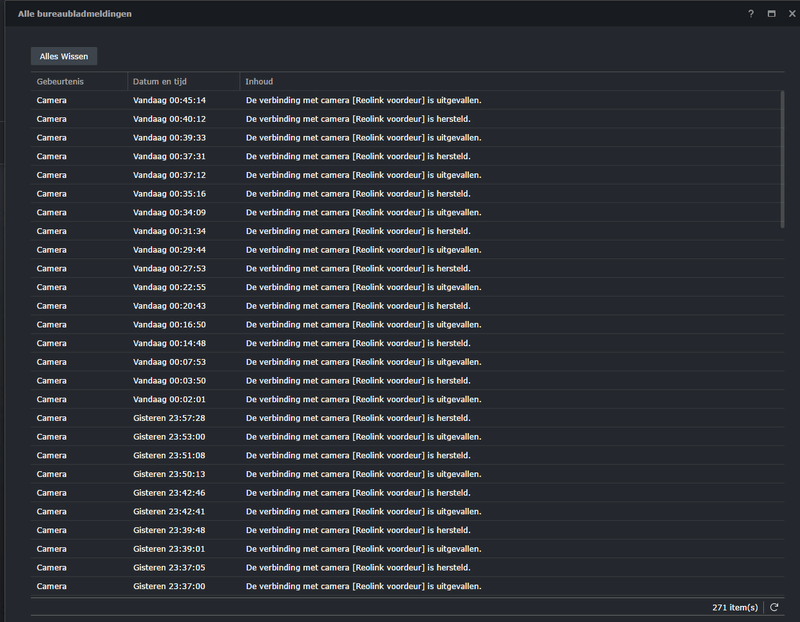Select the Gisteren 23:50:13 notification
The image size is (800, 622).
click(400, 474)
